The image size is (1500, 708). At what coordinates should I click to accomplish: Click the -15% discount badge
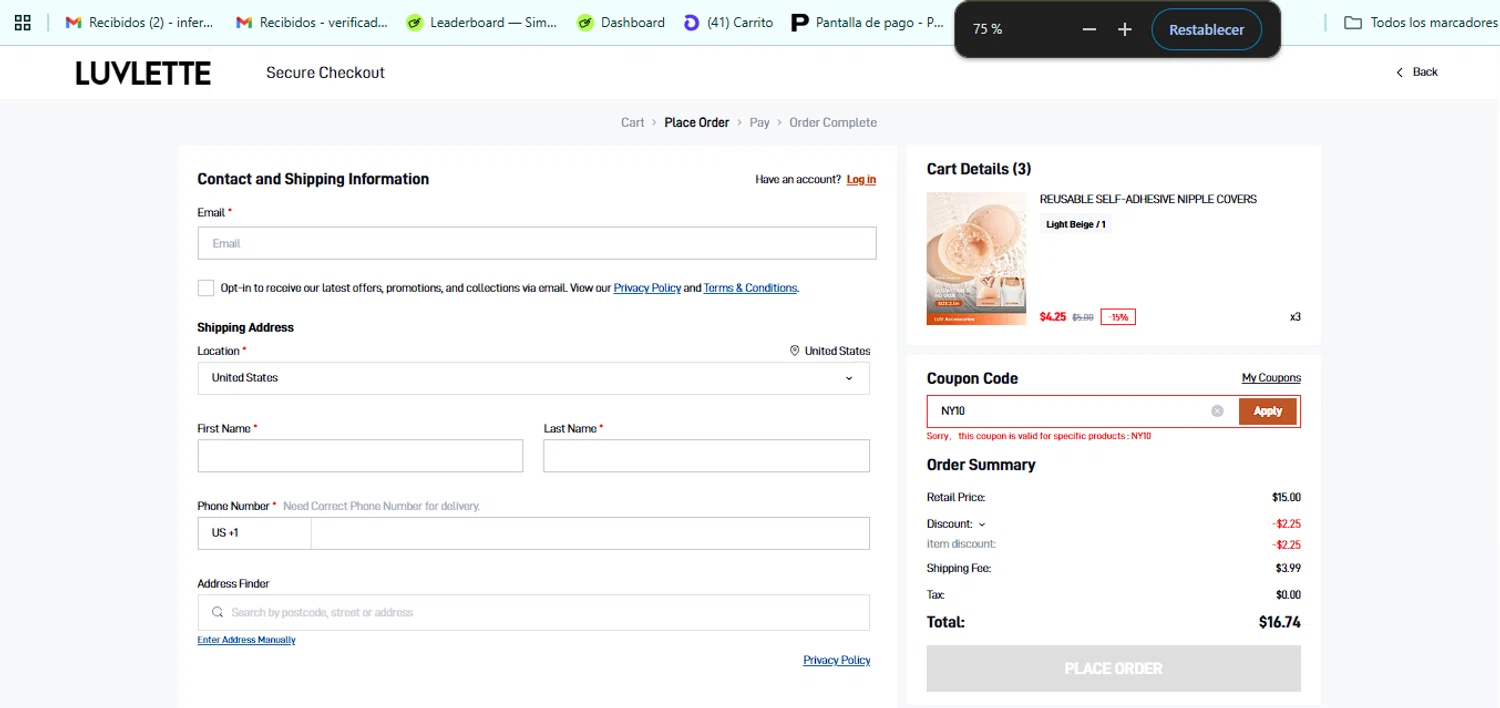[1118, 317]
